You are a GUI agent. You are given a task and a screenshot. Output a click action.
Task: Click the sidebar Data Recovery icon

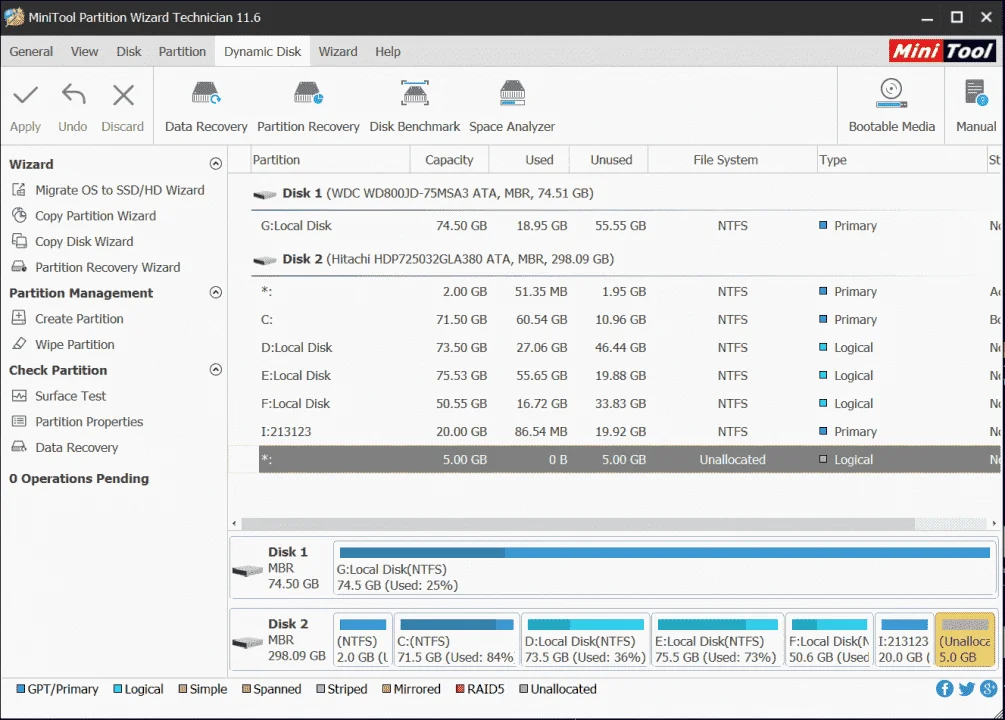tap(19, 447)
